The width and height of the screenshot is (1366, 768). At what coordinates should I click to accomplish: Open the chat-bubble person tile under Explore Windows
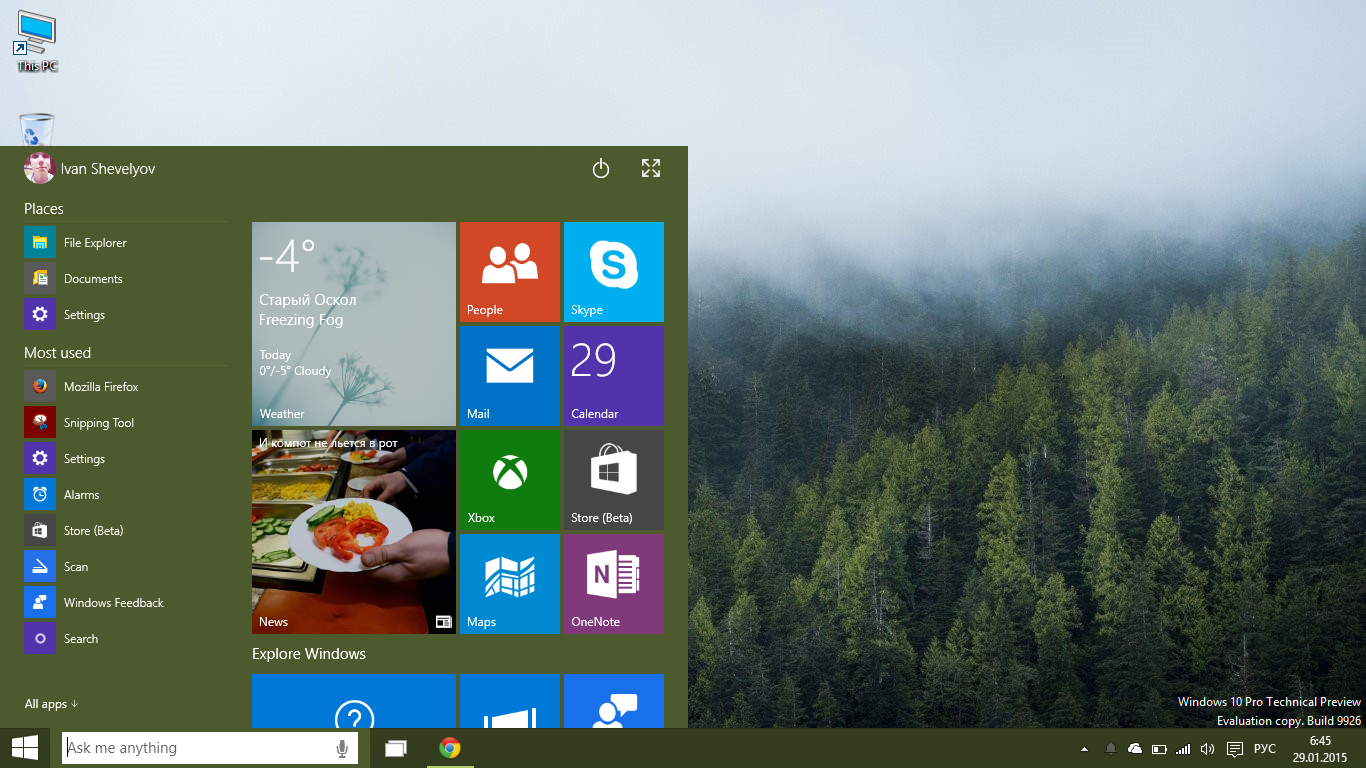click(x=614, y=701)
